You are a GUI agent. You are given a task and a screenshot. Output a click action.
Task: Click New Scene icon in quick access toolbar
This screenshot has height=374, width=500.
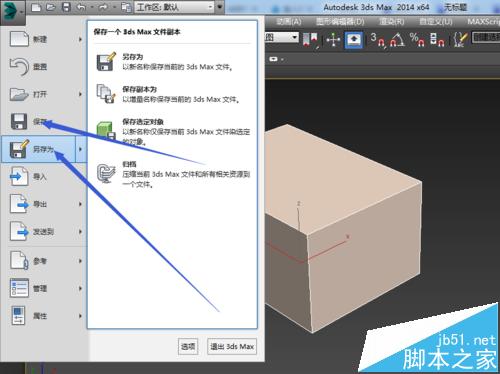point(36,7)
